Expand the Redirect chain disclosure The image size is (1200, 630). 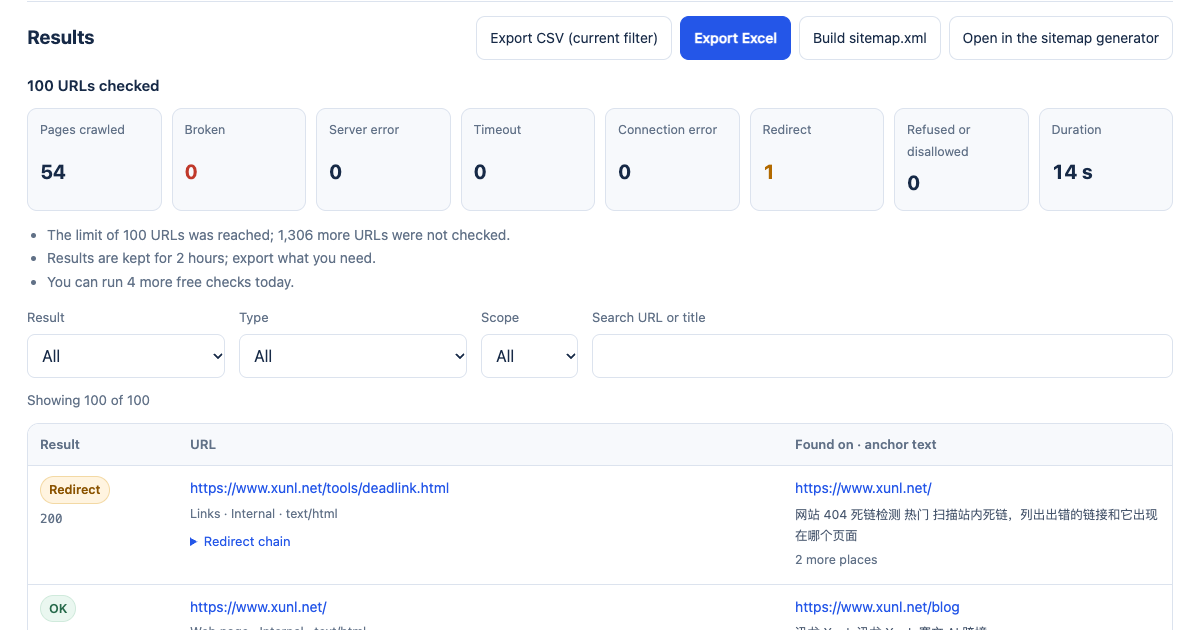pyautogui.click(x=240, y=541)
